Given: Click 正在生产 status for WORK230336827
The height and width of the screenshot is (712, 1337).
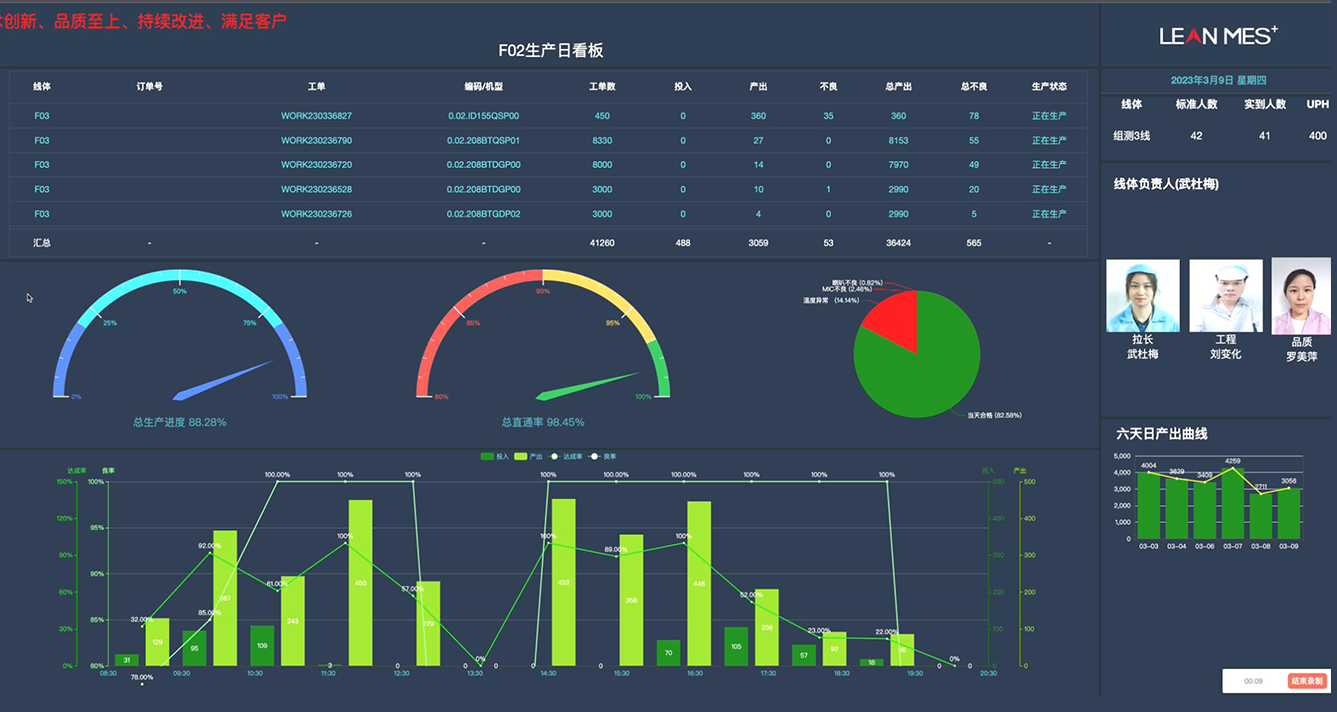Looking at the screenshot, I should tap(1049, 116).
